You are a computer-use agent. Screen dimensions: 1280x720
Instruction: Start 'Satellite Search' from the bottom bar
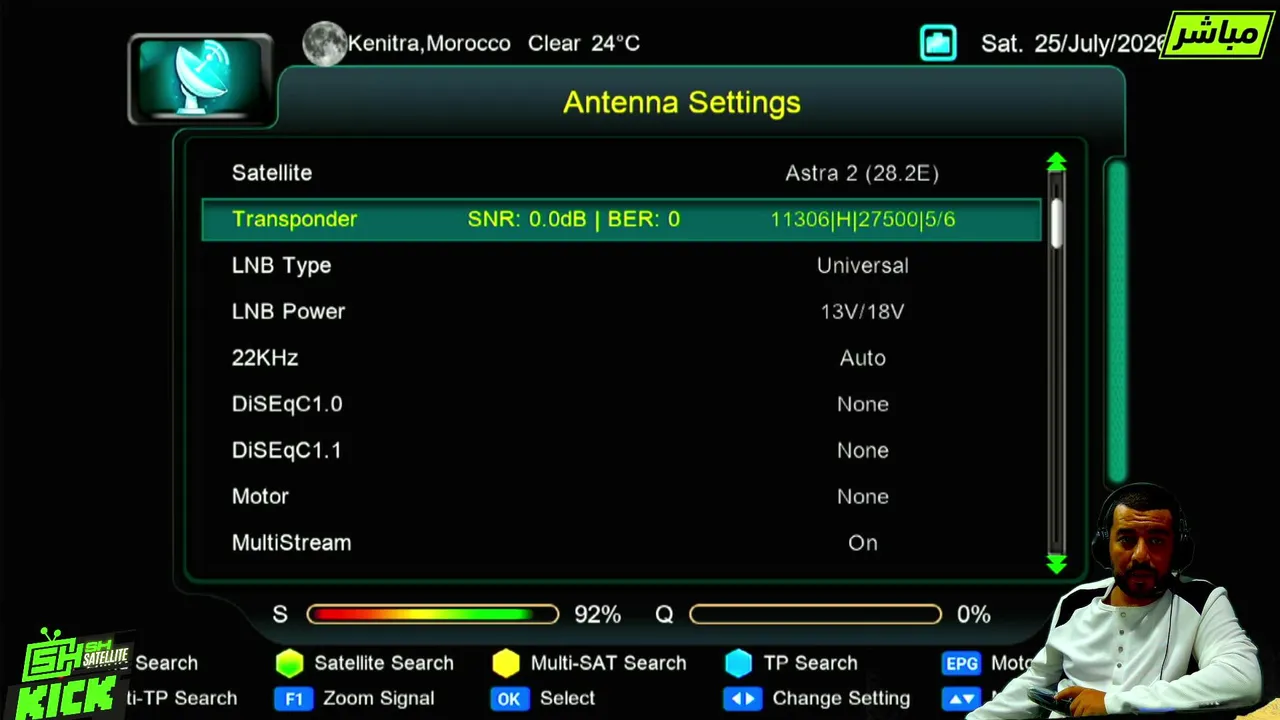(x=384, y=663)
